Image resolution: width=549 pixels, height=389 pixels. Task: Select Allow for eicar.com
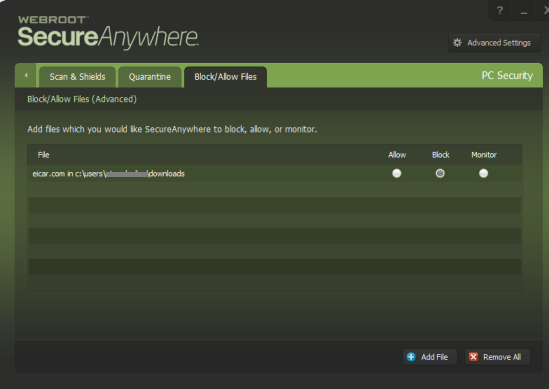coord(397,173)
